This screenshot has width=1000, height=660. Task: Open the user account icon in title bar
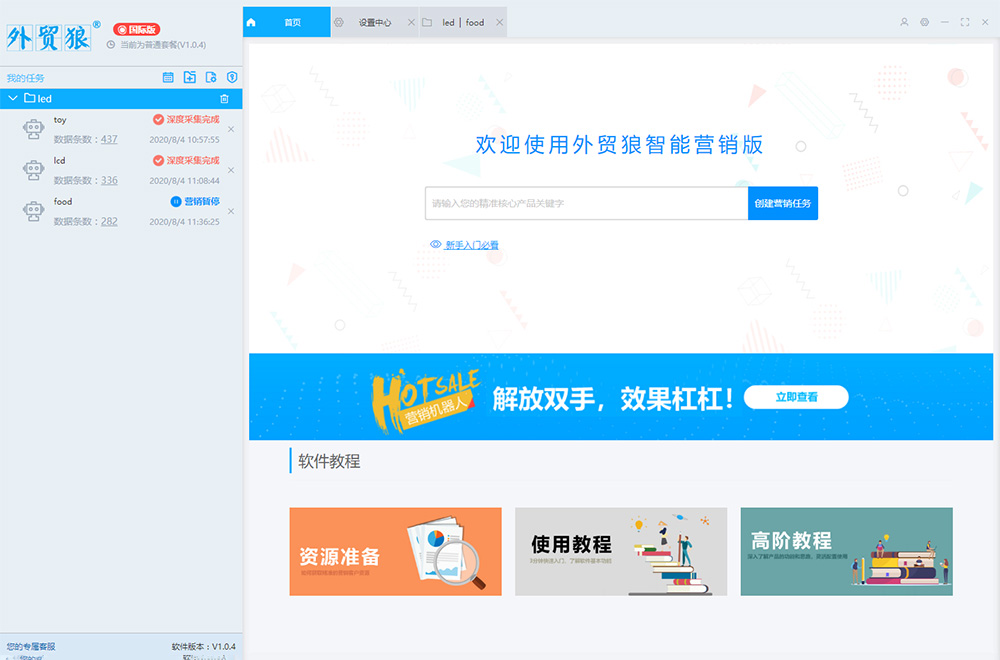point(904,22)
